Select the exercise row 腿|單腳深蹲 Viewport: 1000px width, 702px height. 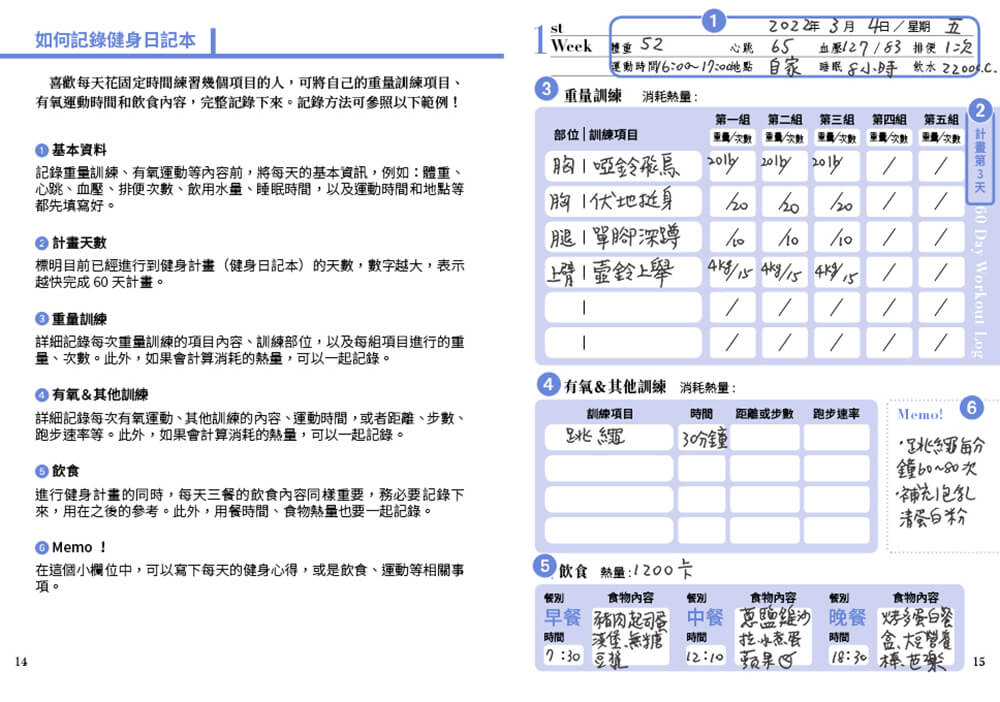click(x=623, y=237)
